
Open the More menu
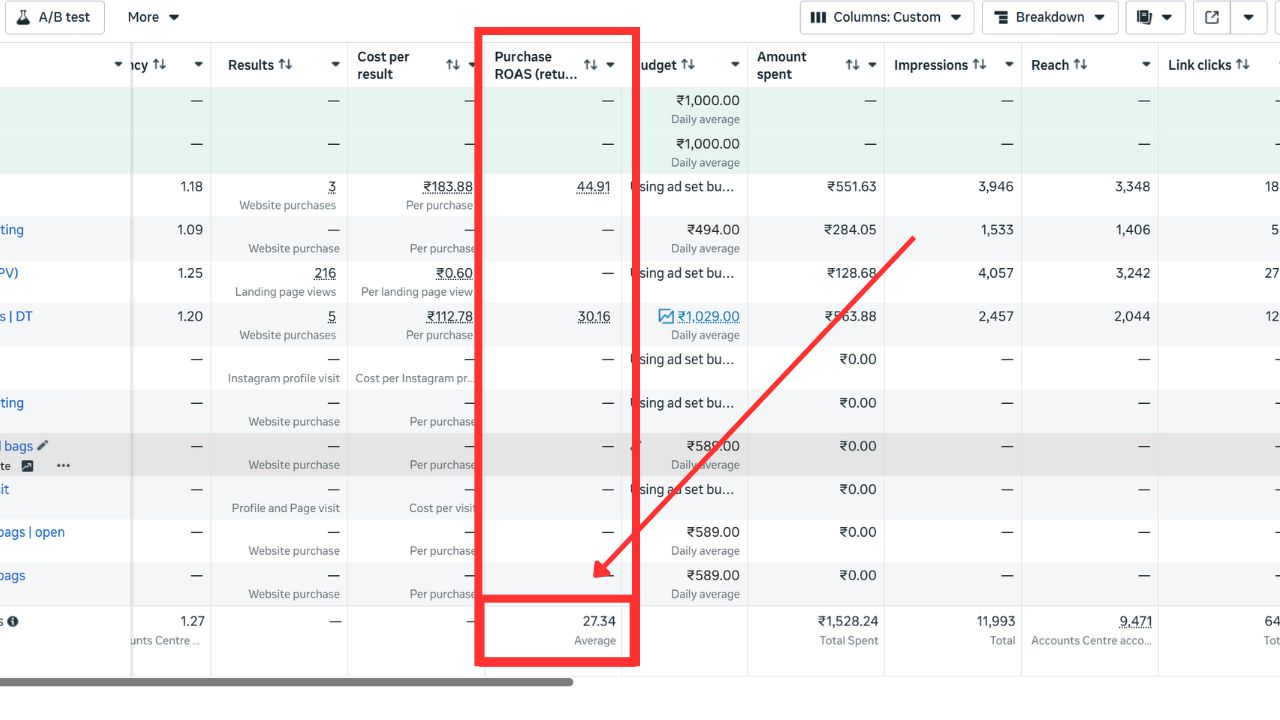tap(153, 17)
